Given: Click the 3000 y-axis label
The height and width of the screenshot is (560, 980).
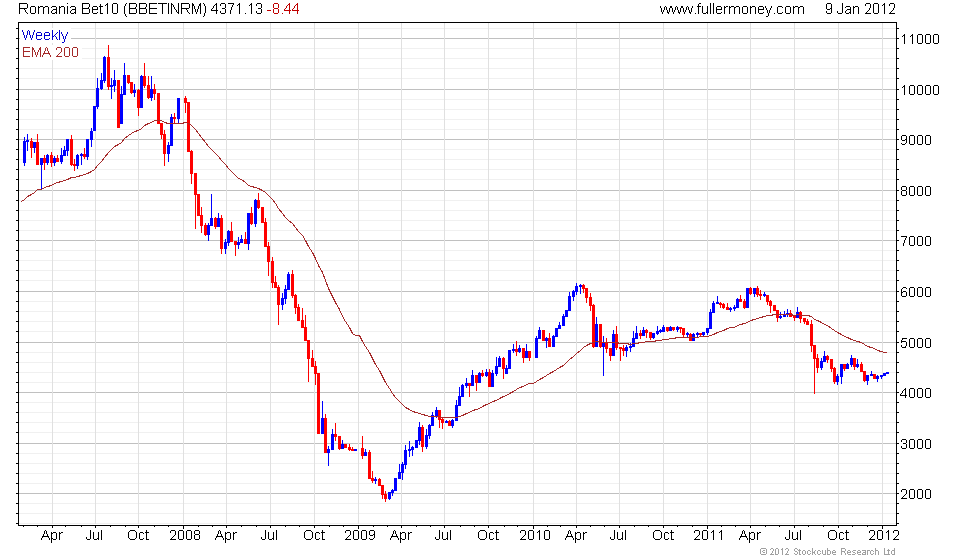Looking at the screenshot, I should click(916, 444).
